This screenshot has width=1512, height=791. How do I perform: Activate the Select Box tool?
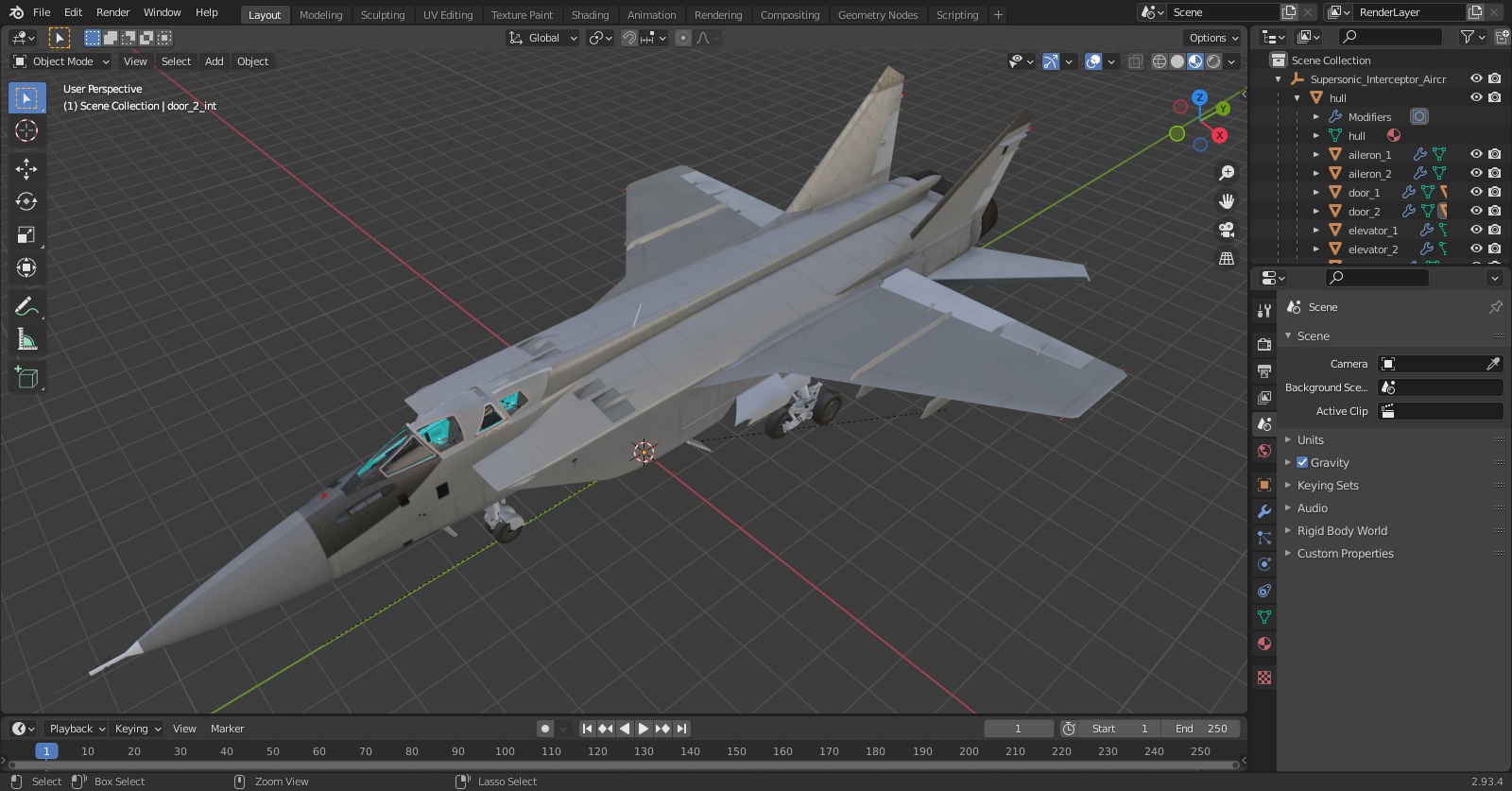[x=26, y=98]
